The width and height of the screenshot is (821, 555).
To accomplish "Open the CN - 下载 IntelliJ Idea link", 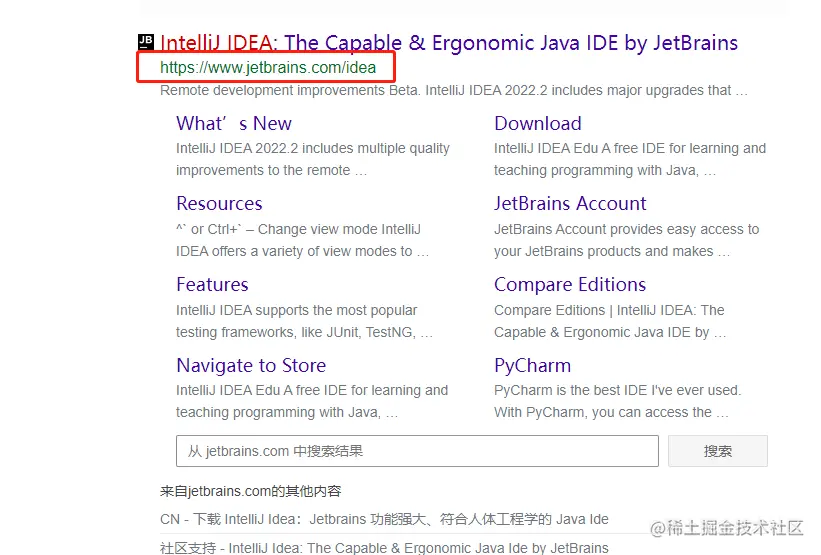I will [384, 519].
